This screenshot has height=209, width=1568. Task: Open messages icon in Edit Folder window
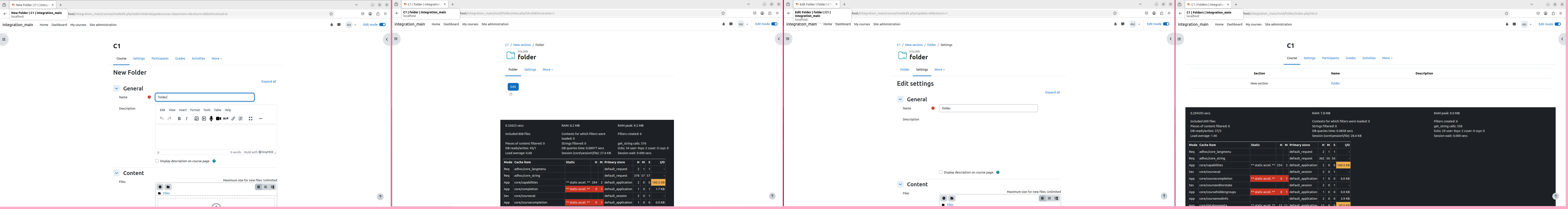pyautogui.click(x=1123, y=24)
